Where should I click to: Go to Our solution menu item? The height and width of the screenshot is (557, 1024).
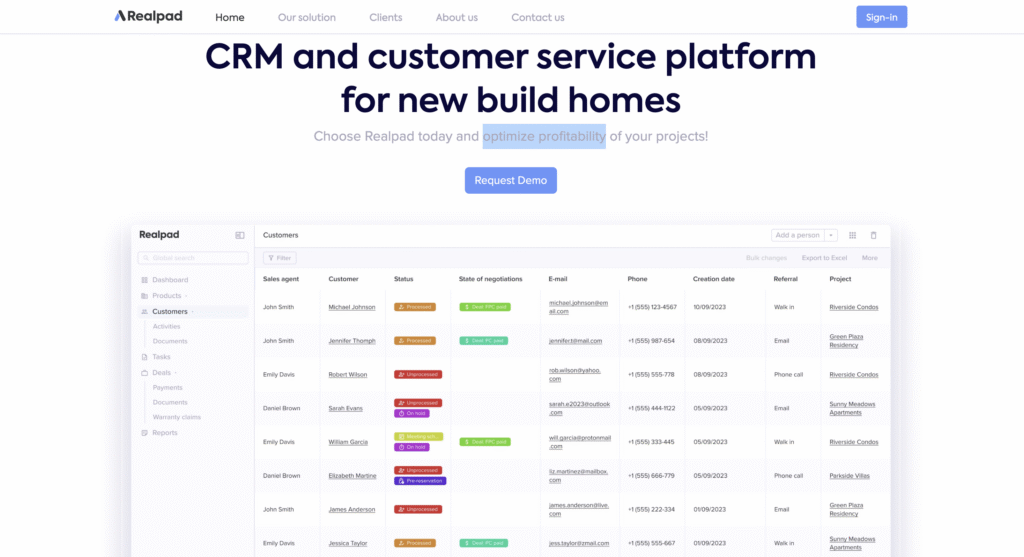click(306, 17)
